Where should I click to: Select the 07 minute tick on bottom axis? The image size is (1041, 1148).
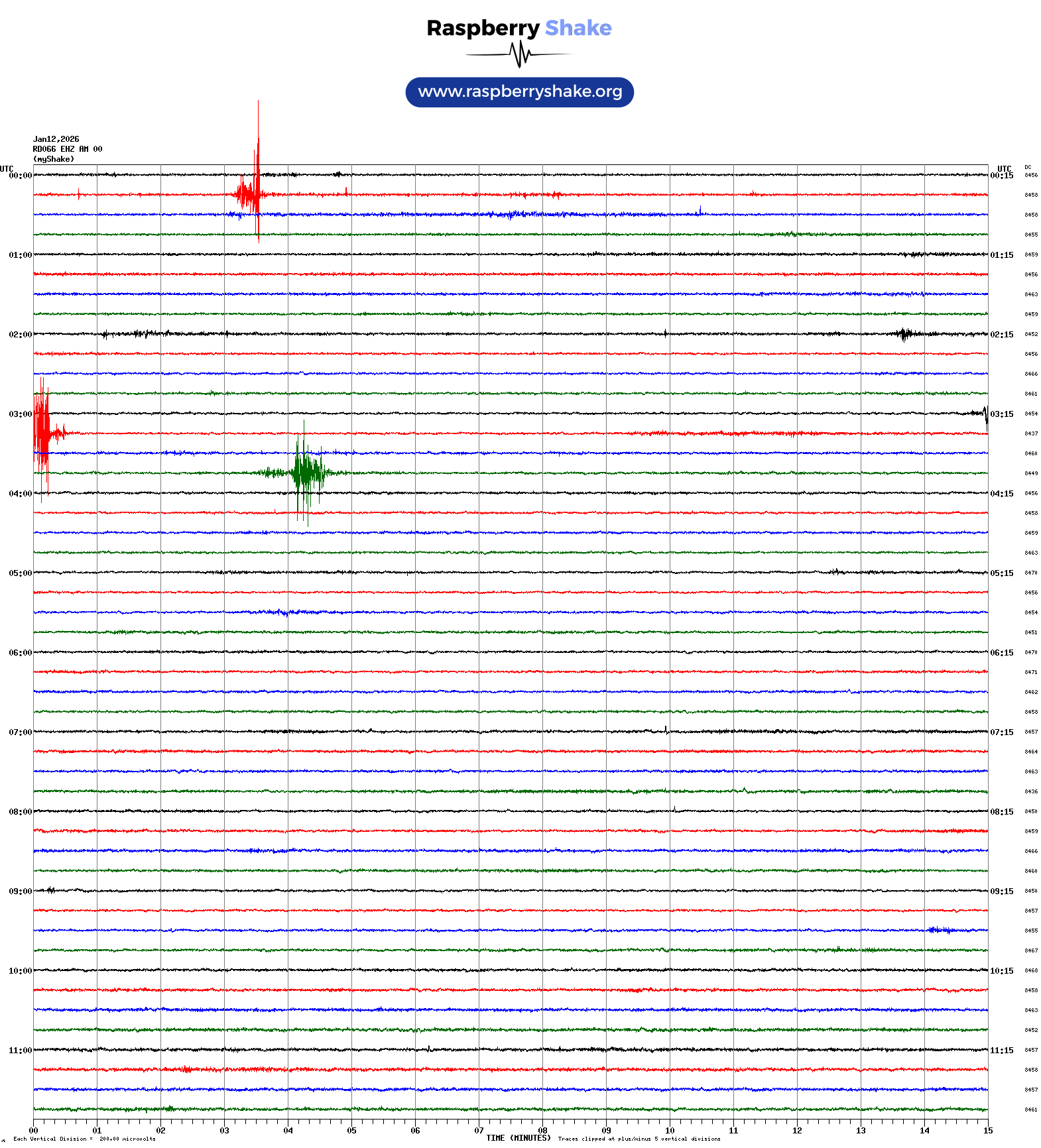coord(479,1131)
